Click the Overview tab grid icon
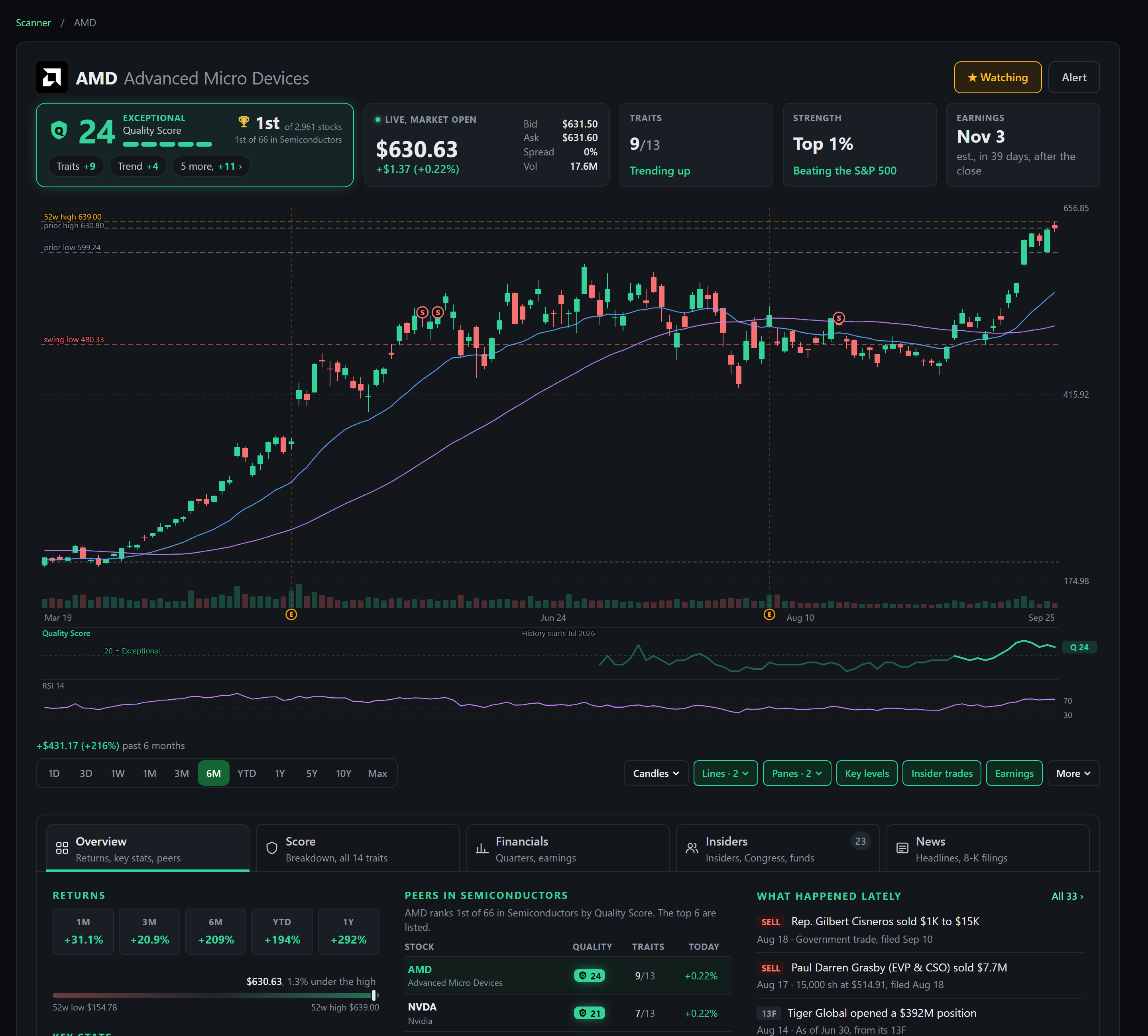 (x=62, y=848)
